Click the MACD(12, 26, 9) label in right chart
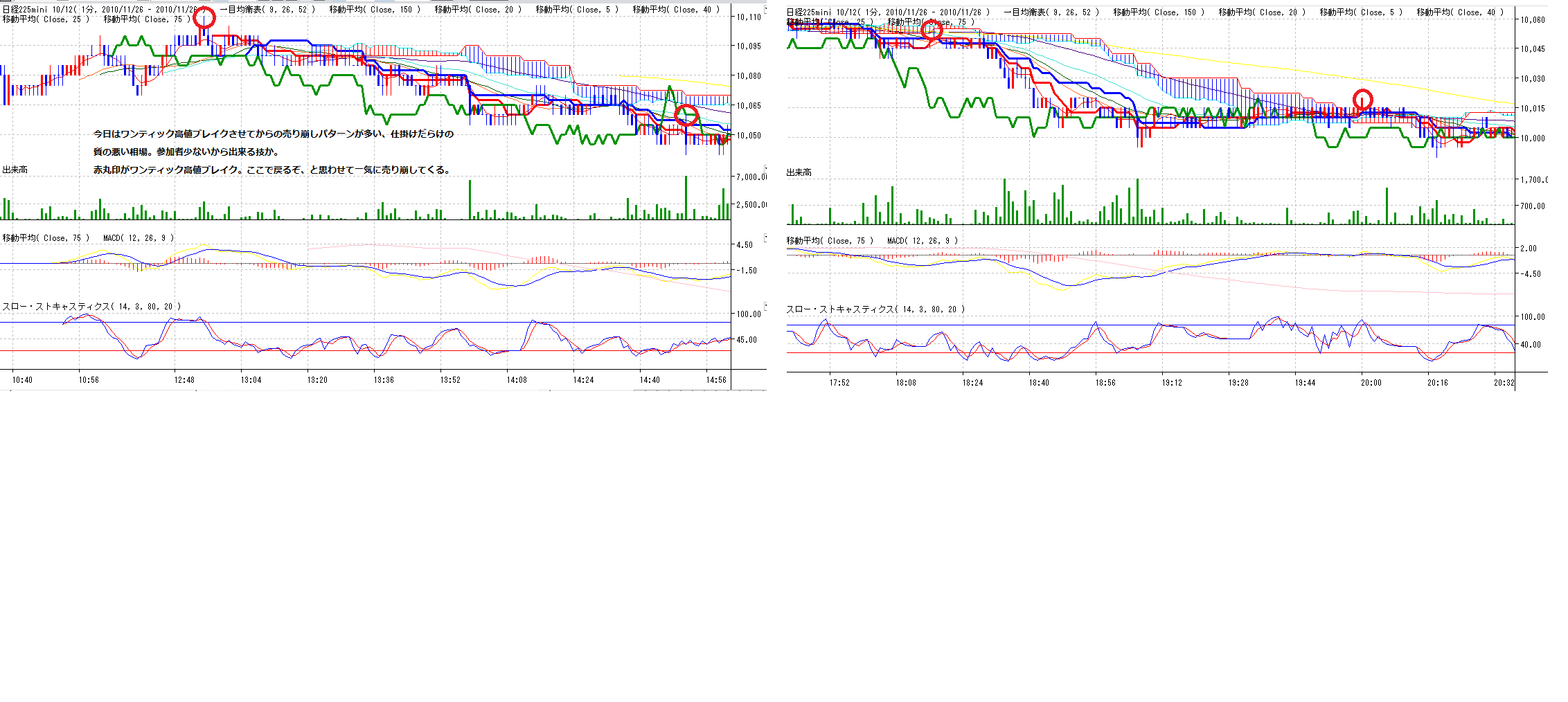This screenshot has height=702, width=1568. (923, 241)
